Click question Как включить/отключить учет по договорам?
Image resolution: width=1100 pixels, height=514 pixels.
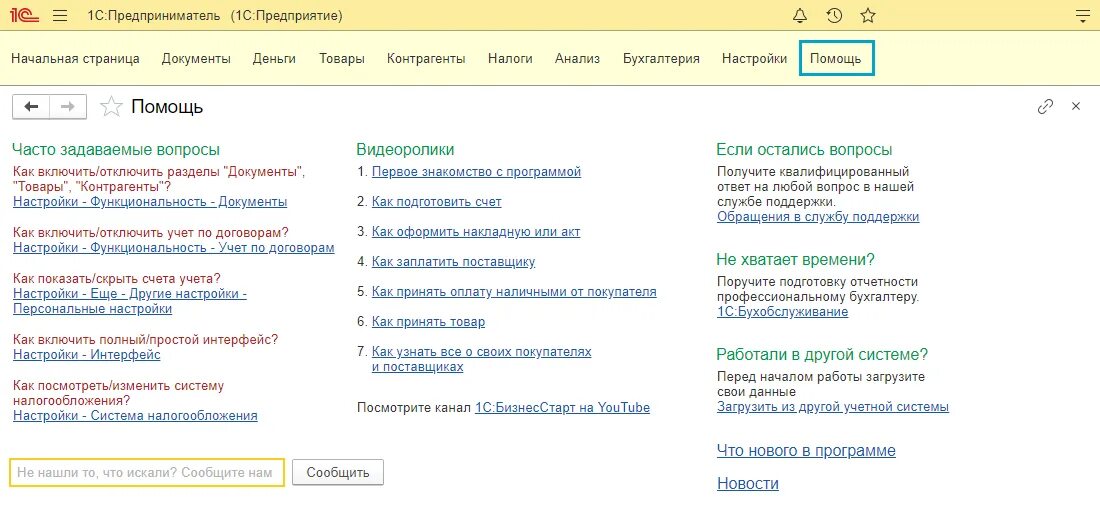[151, 233]
